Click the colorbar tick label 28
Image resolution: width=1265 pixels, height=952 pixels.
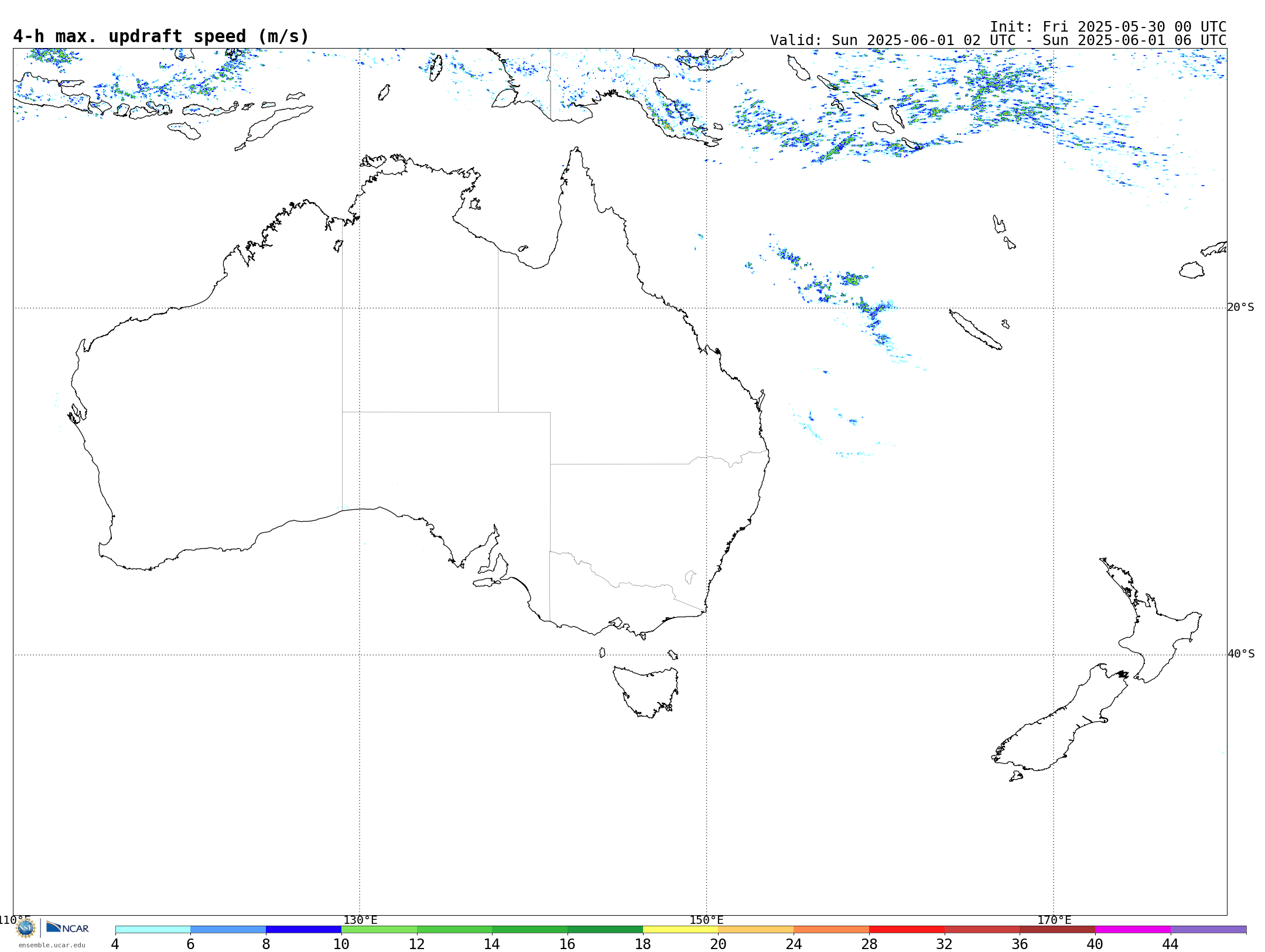tap(869, 944)
